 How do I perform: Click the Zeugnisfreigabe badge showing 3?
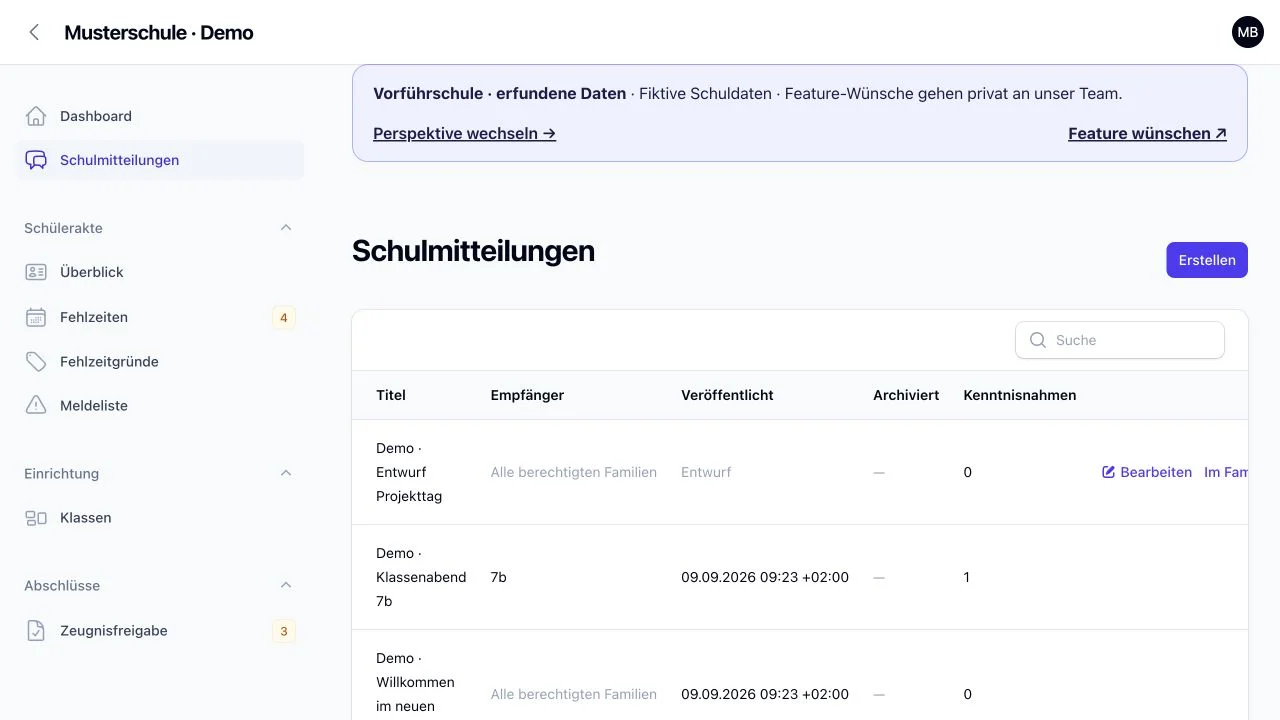coord(284,631)
